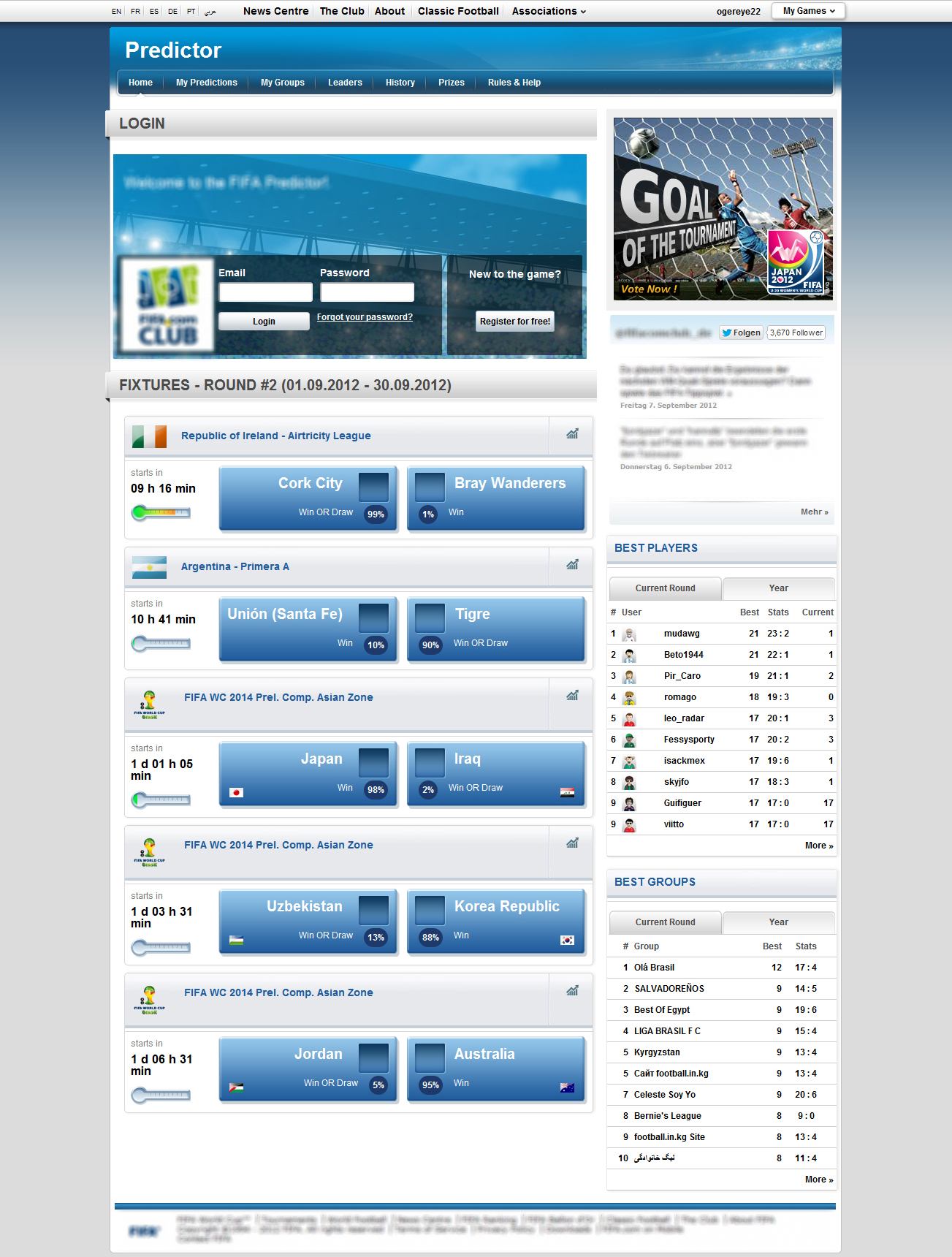This screenshot has width=952, height=1257.
Task: Click Guifiguer's avatar icon
Action: pyautogui.click(x=629, y=804)
